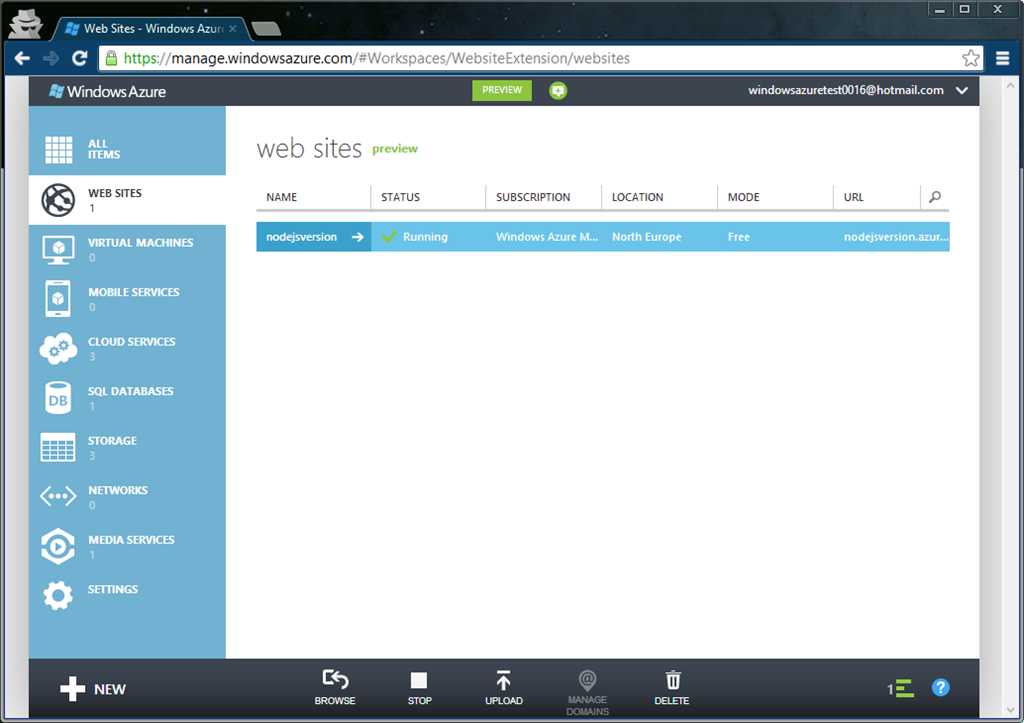Stop the selected web site
Viewport: 1024px width, 723px height.
click(x=419, y=688)
